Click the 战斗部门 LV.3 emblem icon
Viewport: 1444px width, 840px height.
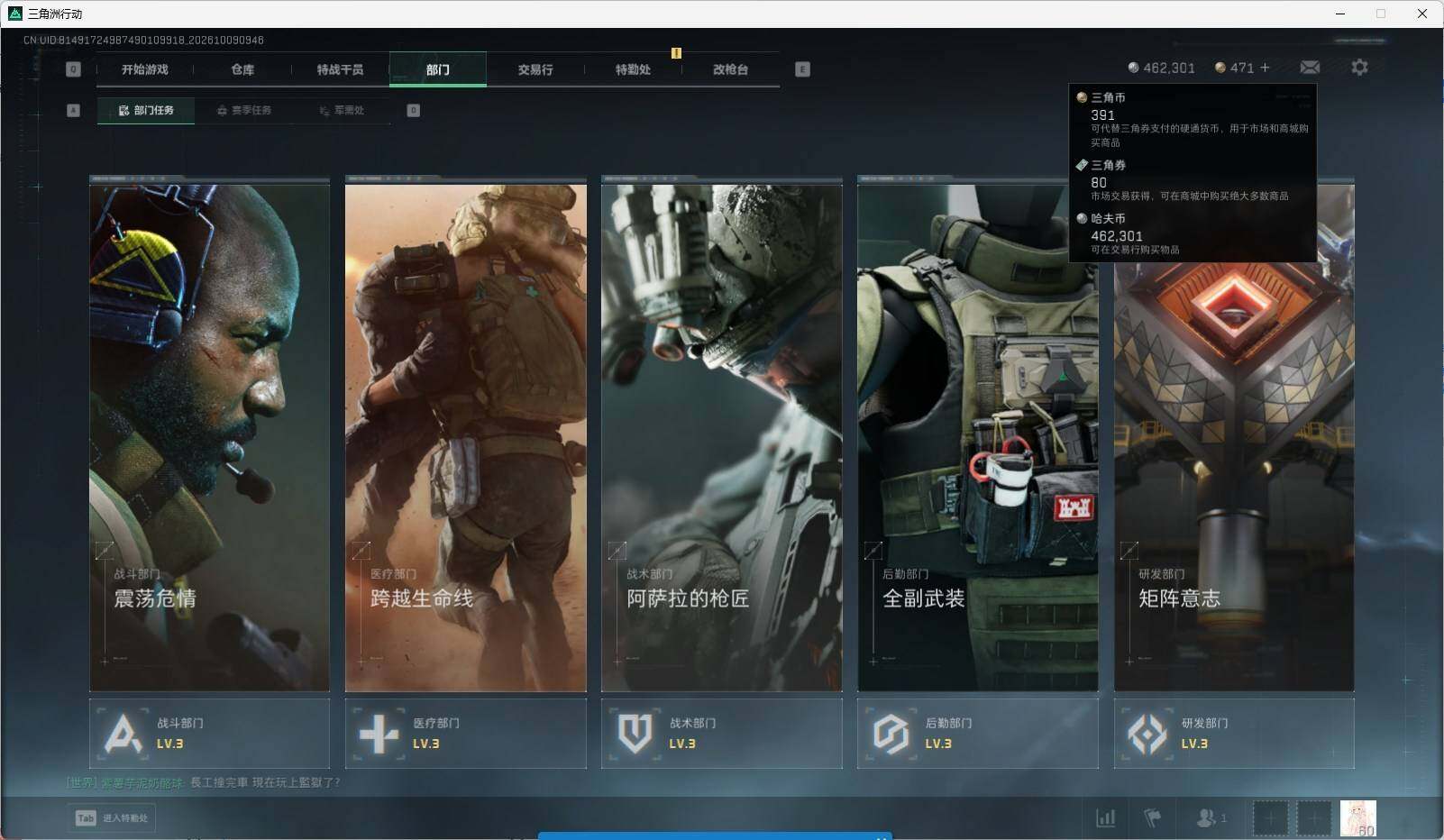click(123, 734)
